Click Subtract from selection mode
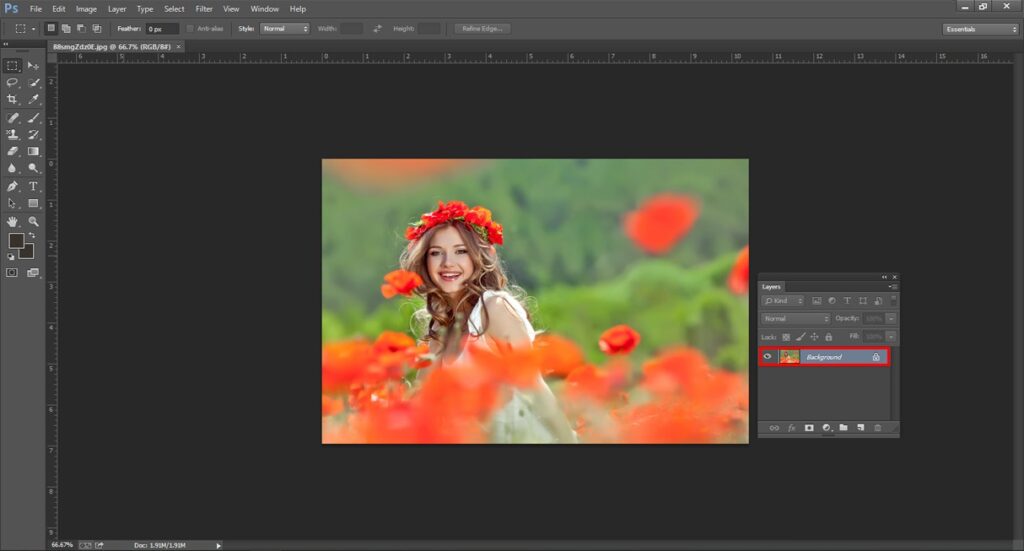1024x551 pixels. click(82, 28)
